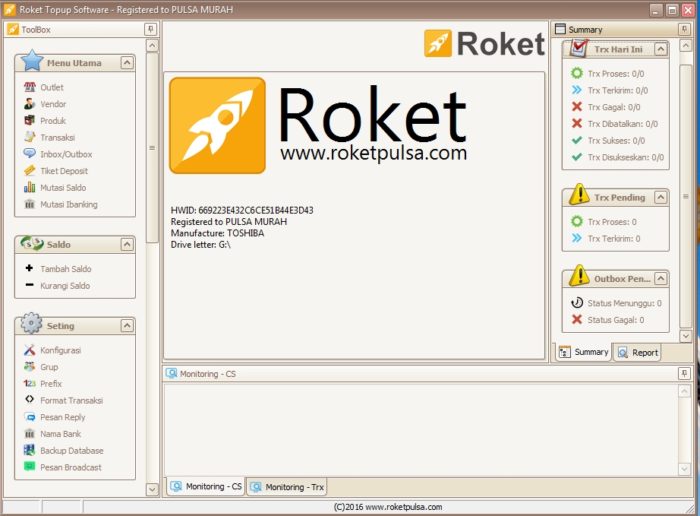700x516 pixels.
Task: Toggle pin on the Summary panel
Action: point(684,29)
